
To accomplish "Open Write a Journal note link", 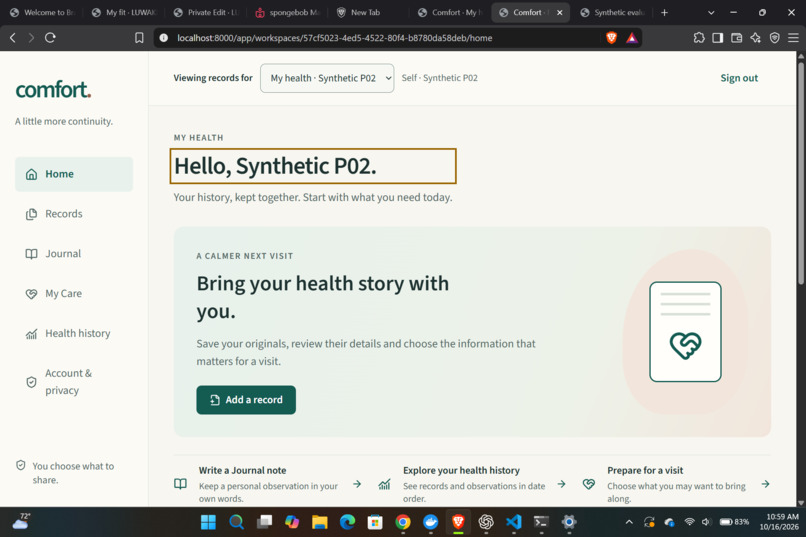I will click(268, 484).
